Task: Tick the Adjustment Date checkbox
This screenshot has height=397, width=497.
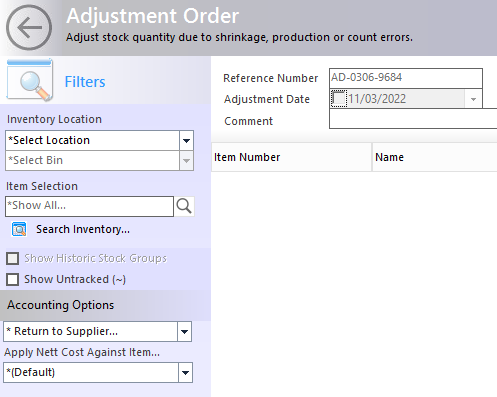Action: [339, 99]
